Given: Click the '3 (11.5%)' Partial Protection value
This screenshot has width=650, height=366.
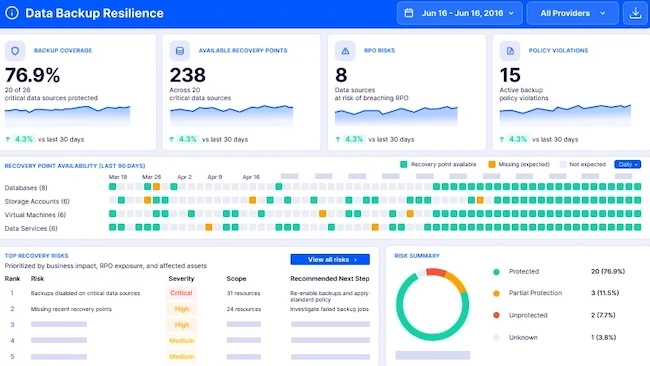Looking at the screenshot, I should tap(605, 293).
